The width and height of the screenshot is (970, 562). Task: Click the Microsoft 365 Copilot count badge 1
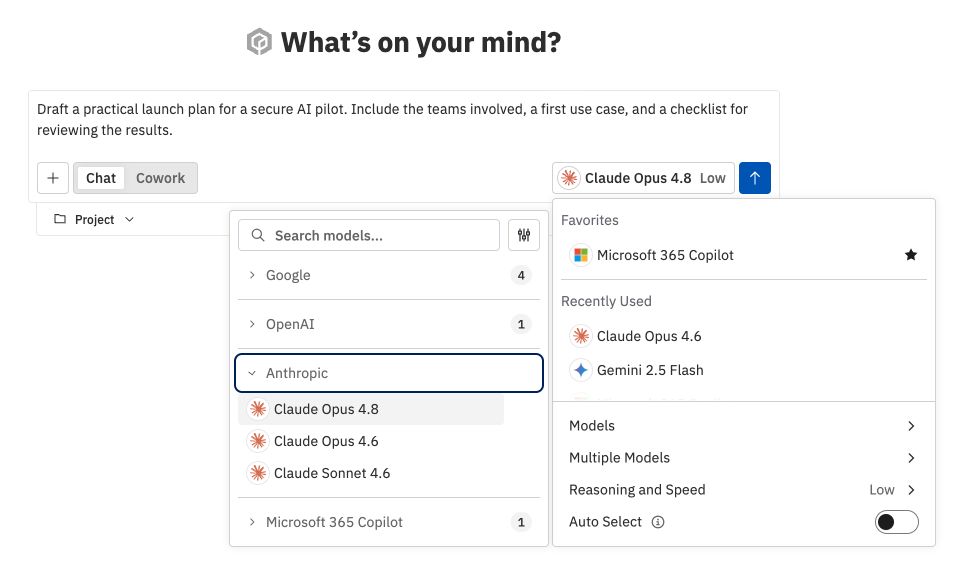click(x=521, y=522)
